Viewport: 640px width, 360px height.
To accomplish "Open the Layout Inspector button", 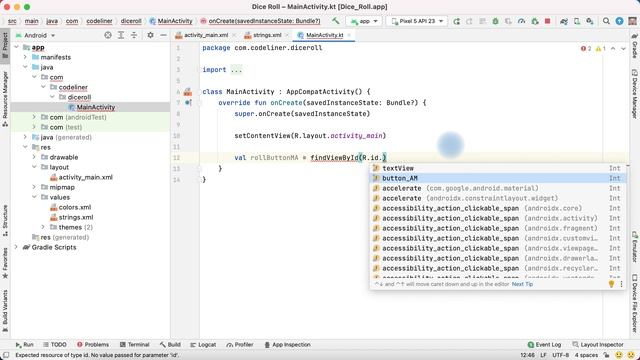I will [x=598, y=344].
